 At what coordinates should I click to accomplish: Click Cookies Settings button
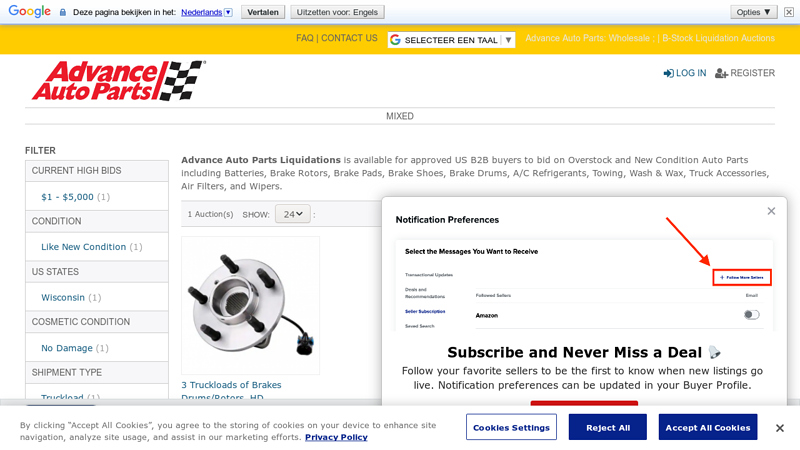point(511,428)
